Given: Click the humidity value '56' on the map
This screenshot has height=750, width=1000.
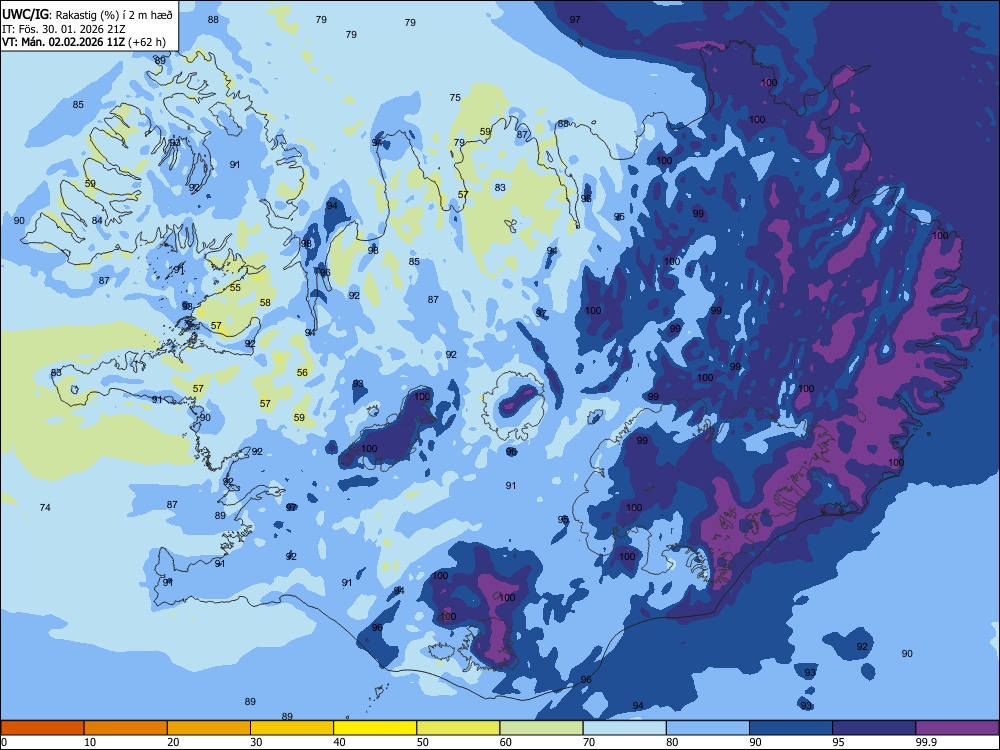Looking at the screenshot, I should (x=302, y=372).
